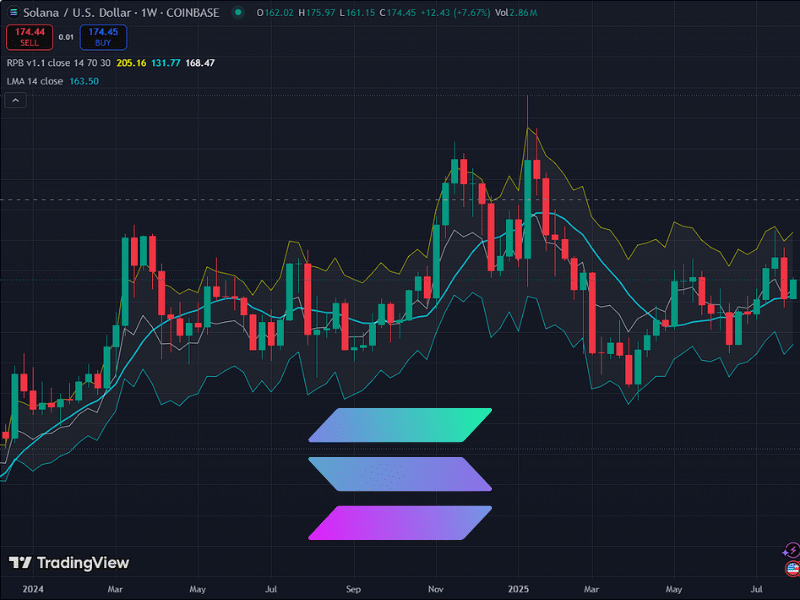This screenshot has width=800, height=600.
Task: Click the blue BUY 174.45 button
Action: point(103,37)
